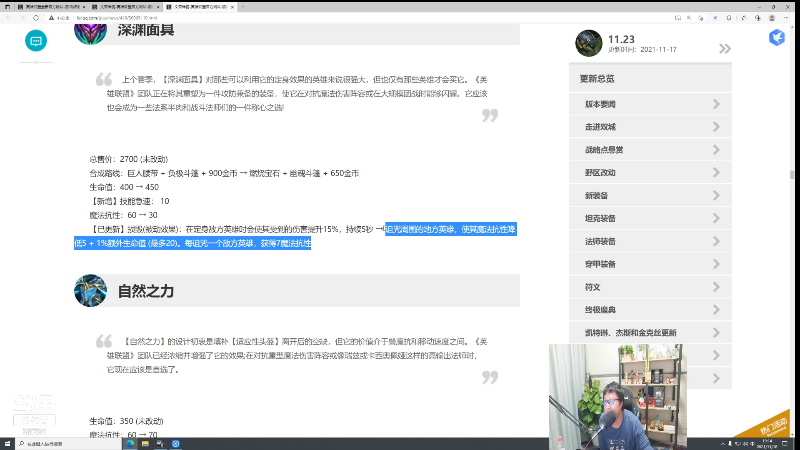Click the line 生命值：350
This screenshot has height=450, width=800.
[x=126, y=421]
